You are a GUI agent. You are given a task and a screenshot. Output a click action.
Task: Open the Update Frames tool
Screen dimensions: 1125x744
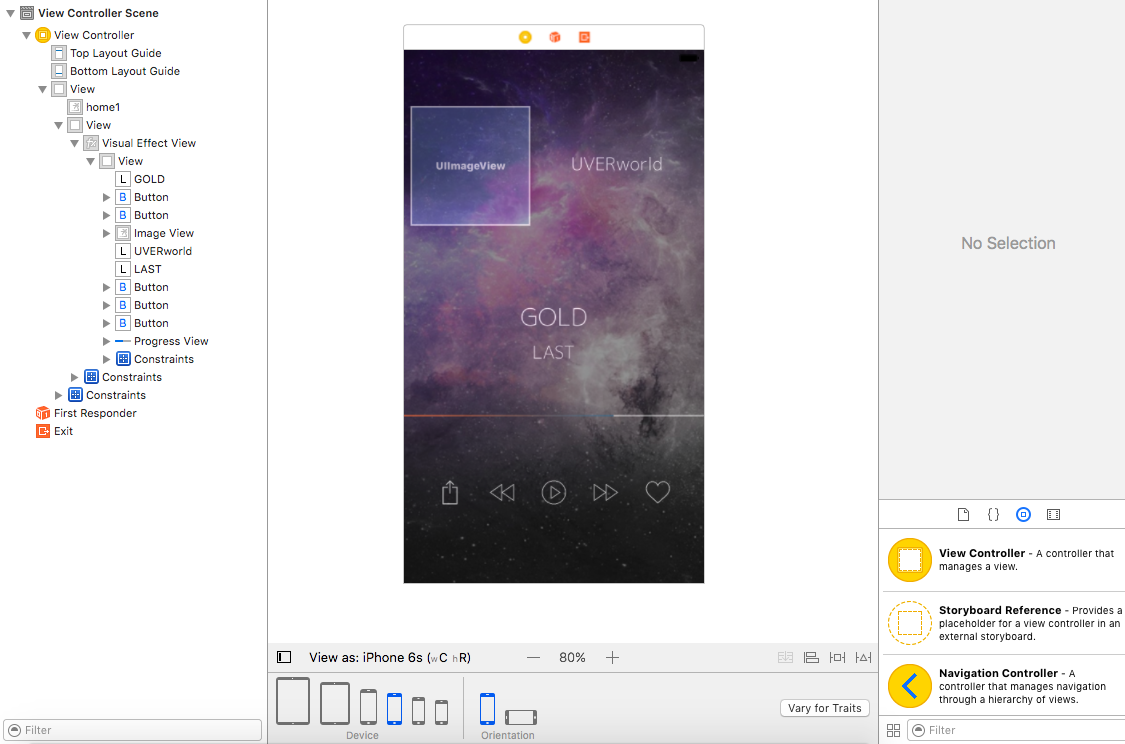[x=786, y=657]
